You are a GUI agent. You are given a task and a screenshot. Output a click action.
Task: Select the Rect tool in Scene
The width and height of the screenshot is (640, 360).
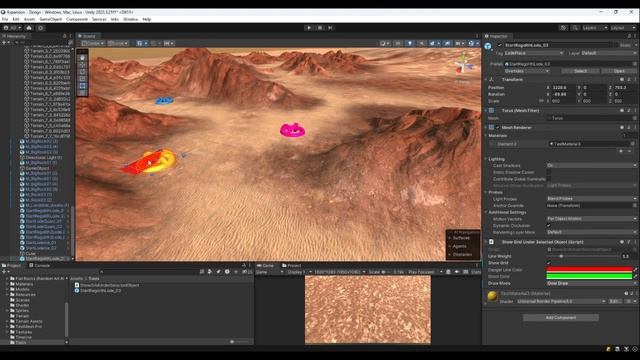click(x=82, y=85)
